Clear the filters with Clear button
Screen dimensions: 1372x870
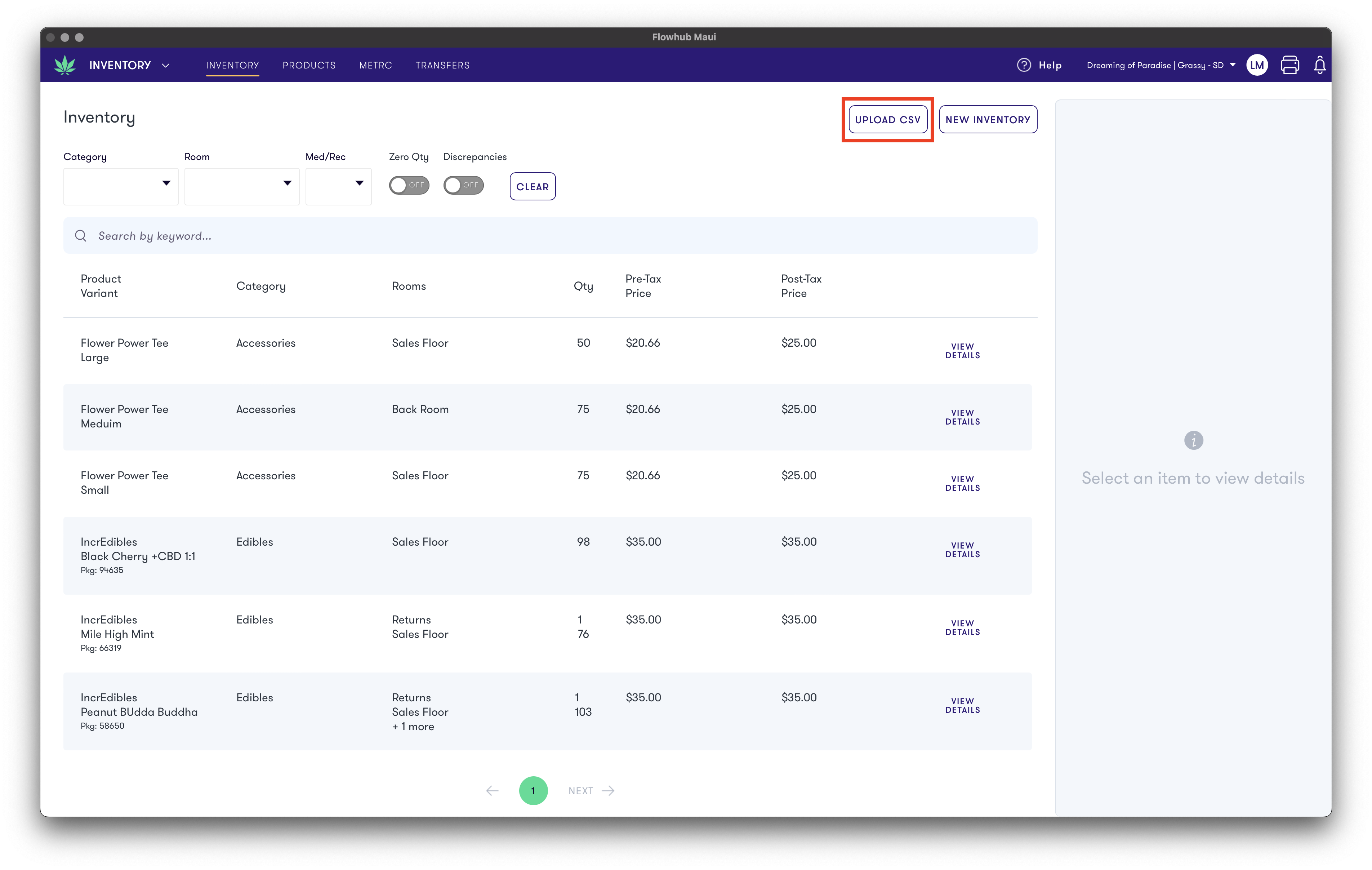(x=532, y=186)
